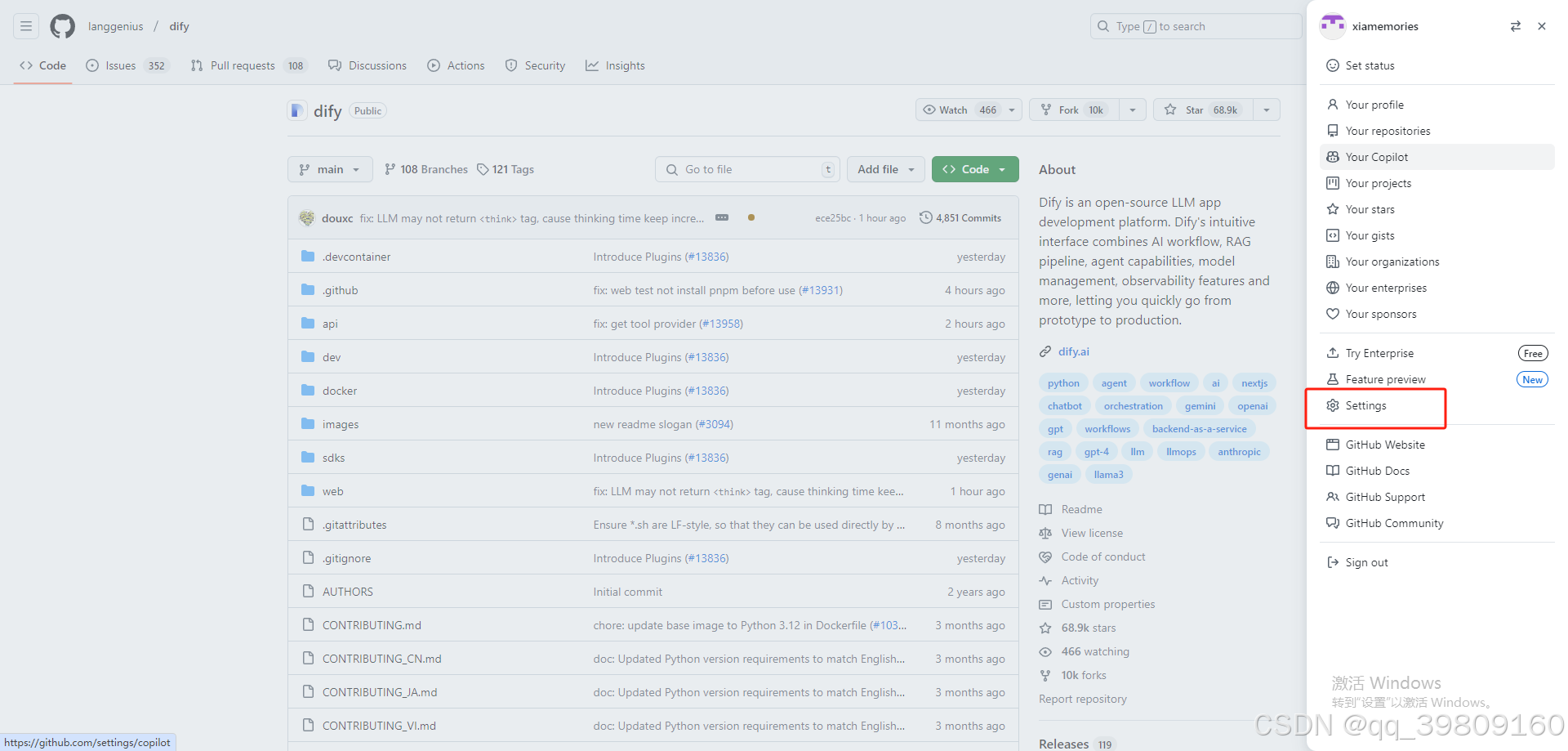1568x751 pixels.
Task: Open Feature preview
Action: click(x=1437, y=379)
